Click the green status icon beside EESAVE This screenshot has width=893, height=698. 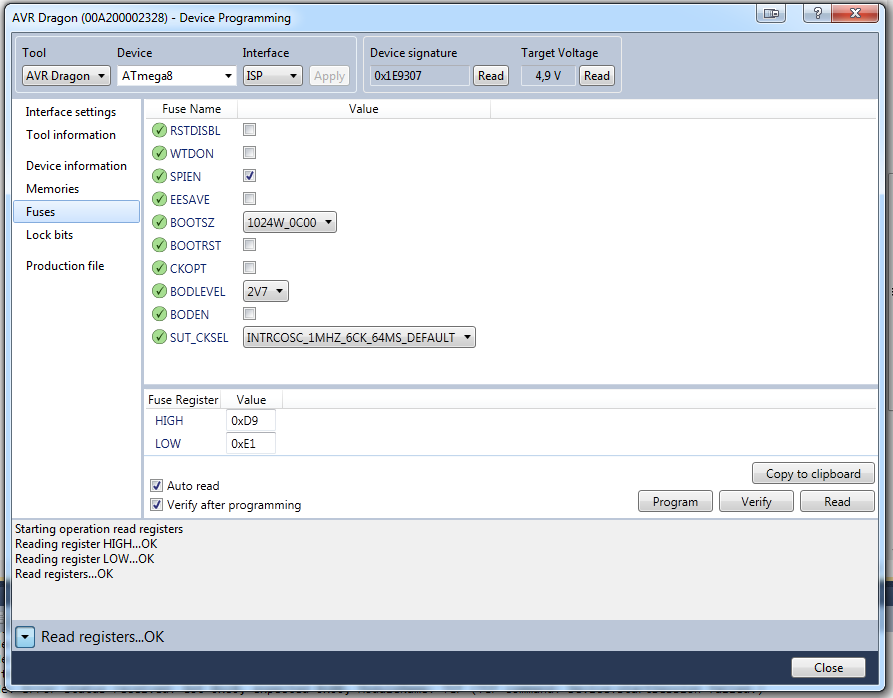point(159,199)
